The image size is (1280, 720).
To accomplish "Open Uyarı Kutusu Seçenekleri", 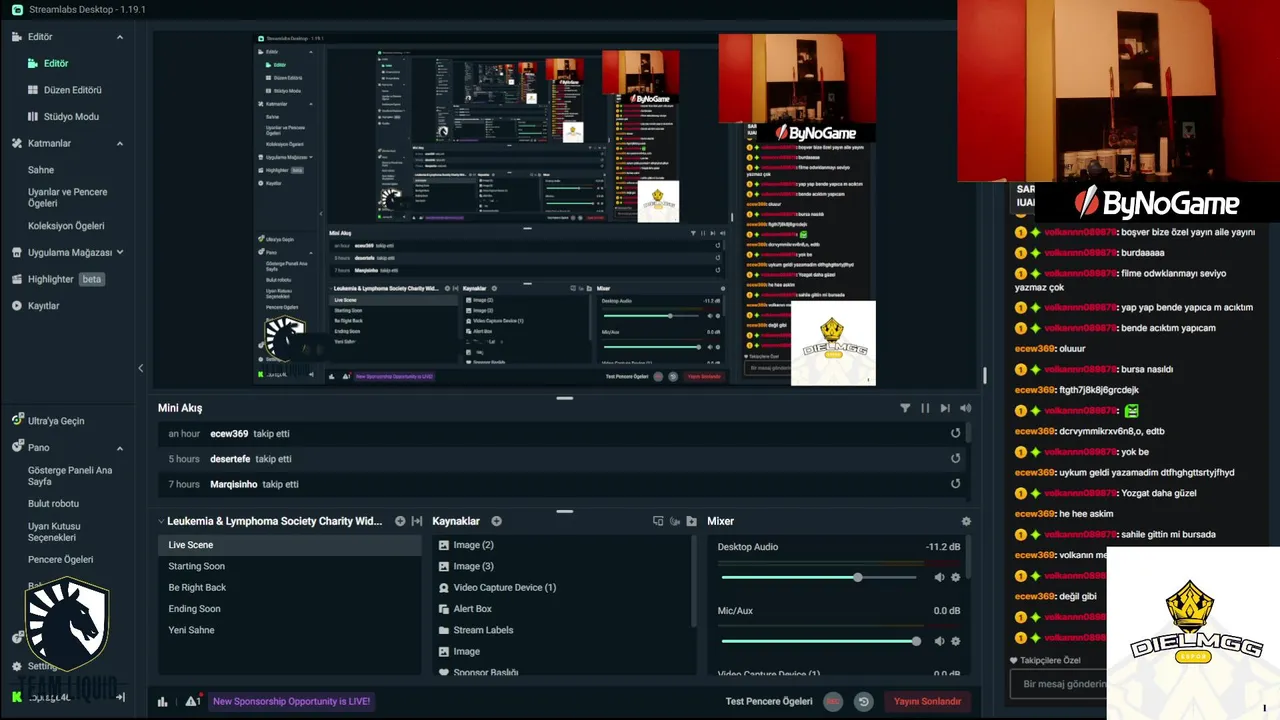I will pyautogui.click(x=54, y=532).
